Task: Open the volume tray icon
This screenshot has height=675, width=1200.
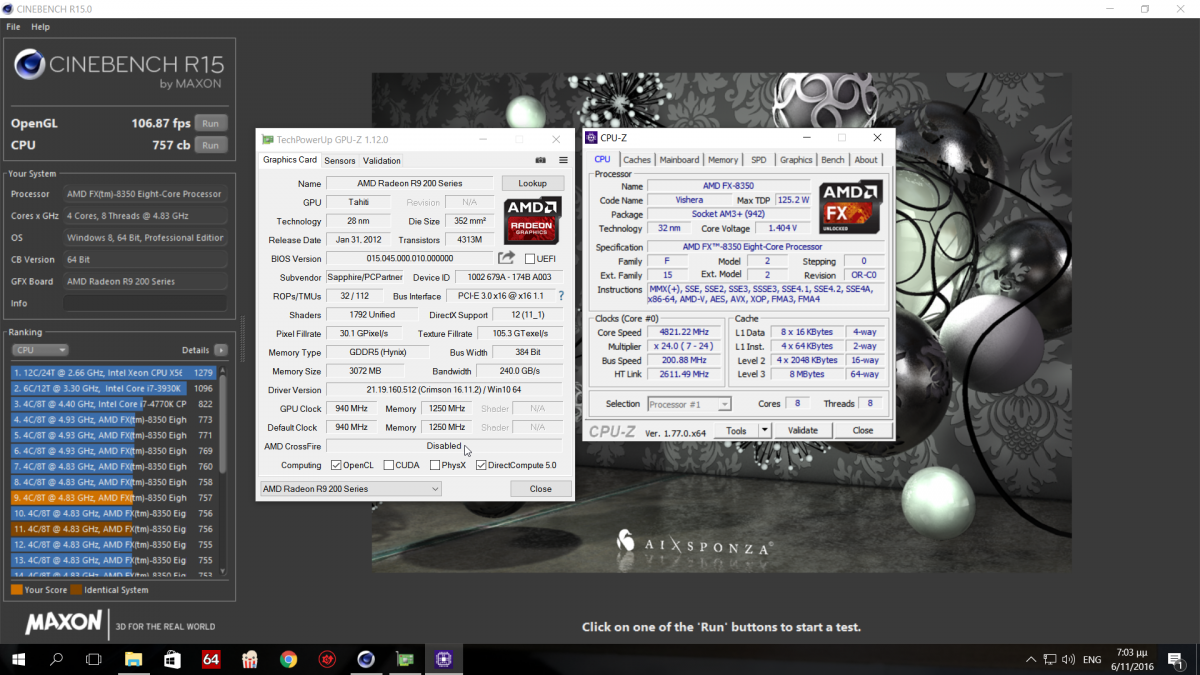Action: [x=1070, y=660]
